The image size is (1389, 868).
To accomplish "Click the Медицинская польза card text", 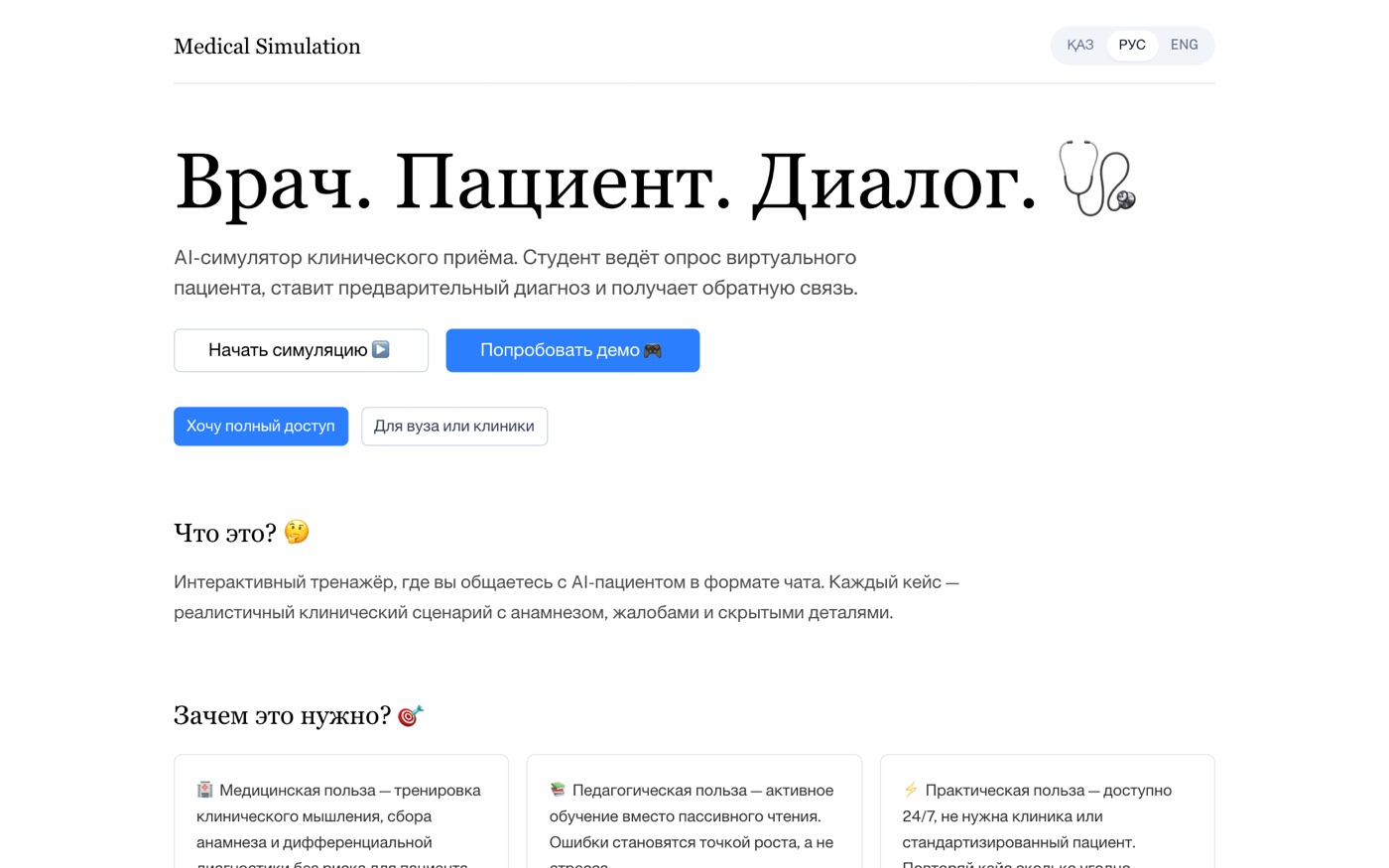I will point(339,823).
